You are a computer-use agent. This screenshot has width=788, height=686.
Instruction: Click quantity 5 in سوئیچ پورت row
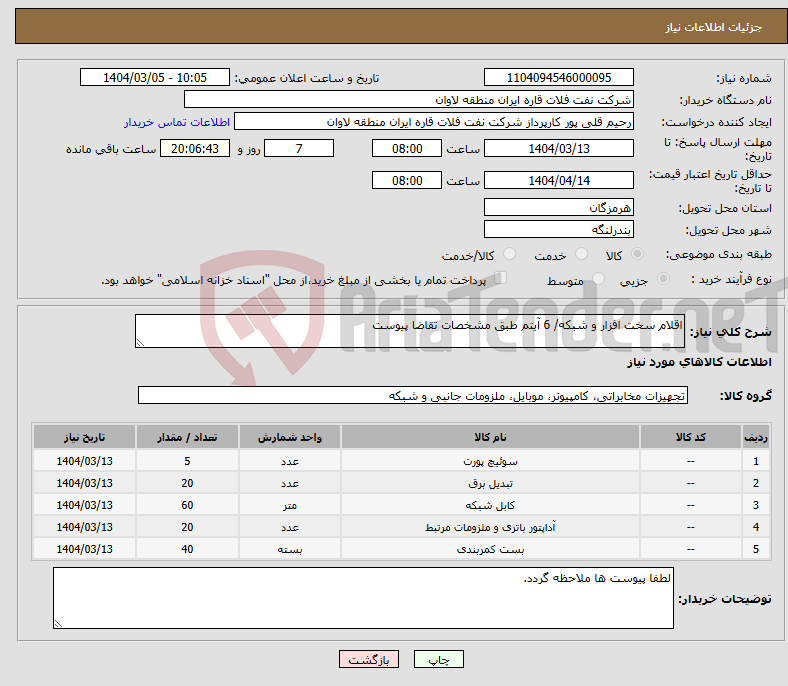point(187,461)
